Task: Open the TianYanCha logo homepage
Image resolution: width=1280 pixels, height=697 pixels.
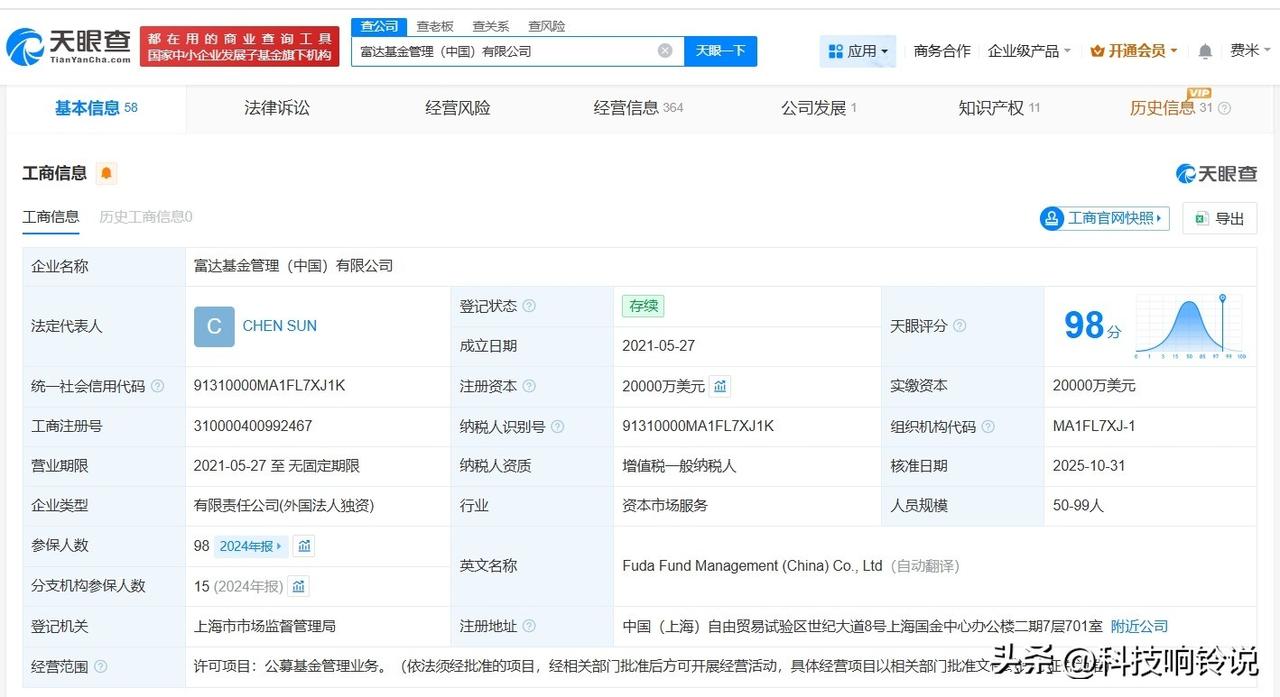Action: 68,46
